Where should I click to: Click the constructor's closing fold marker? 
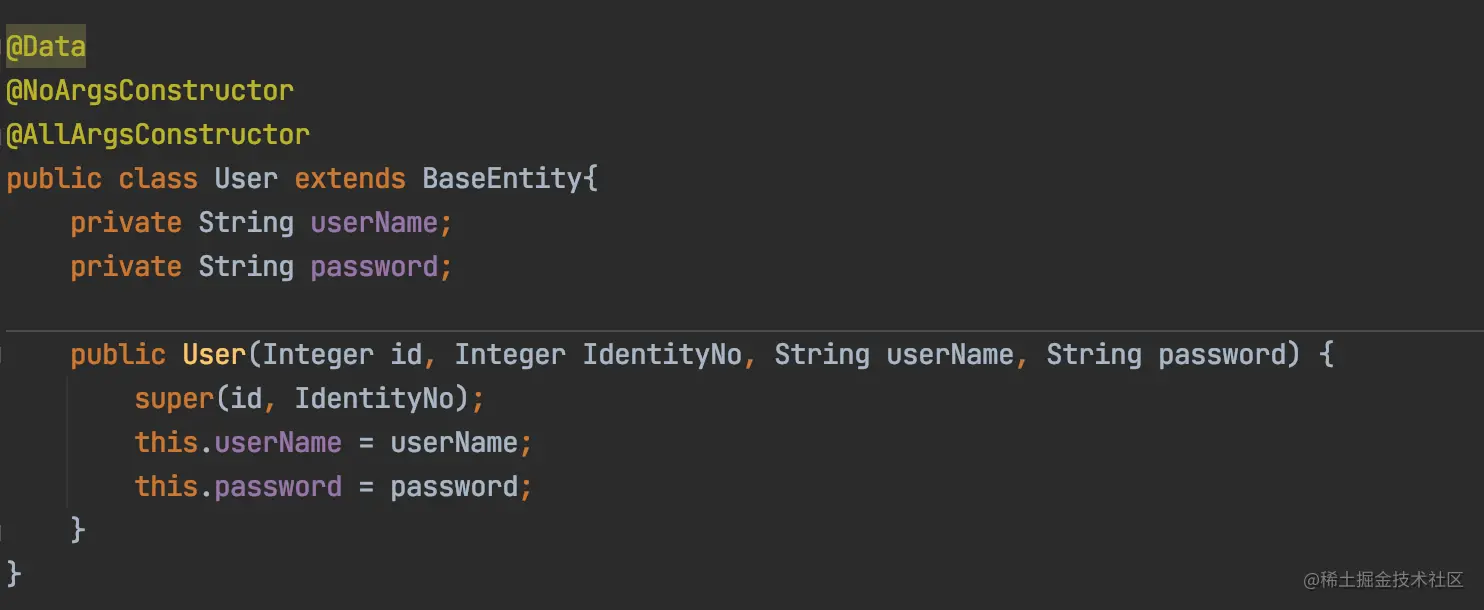(x=3, y=530)
